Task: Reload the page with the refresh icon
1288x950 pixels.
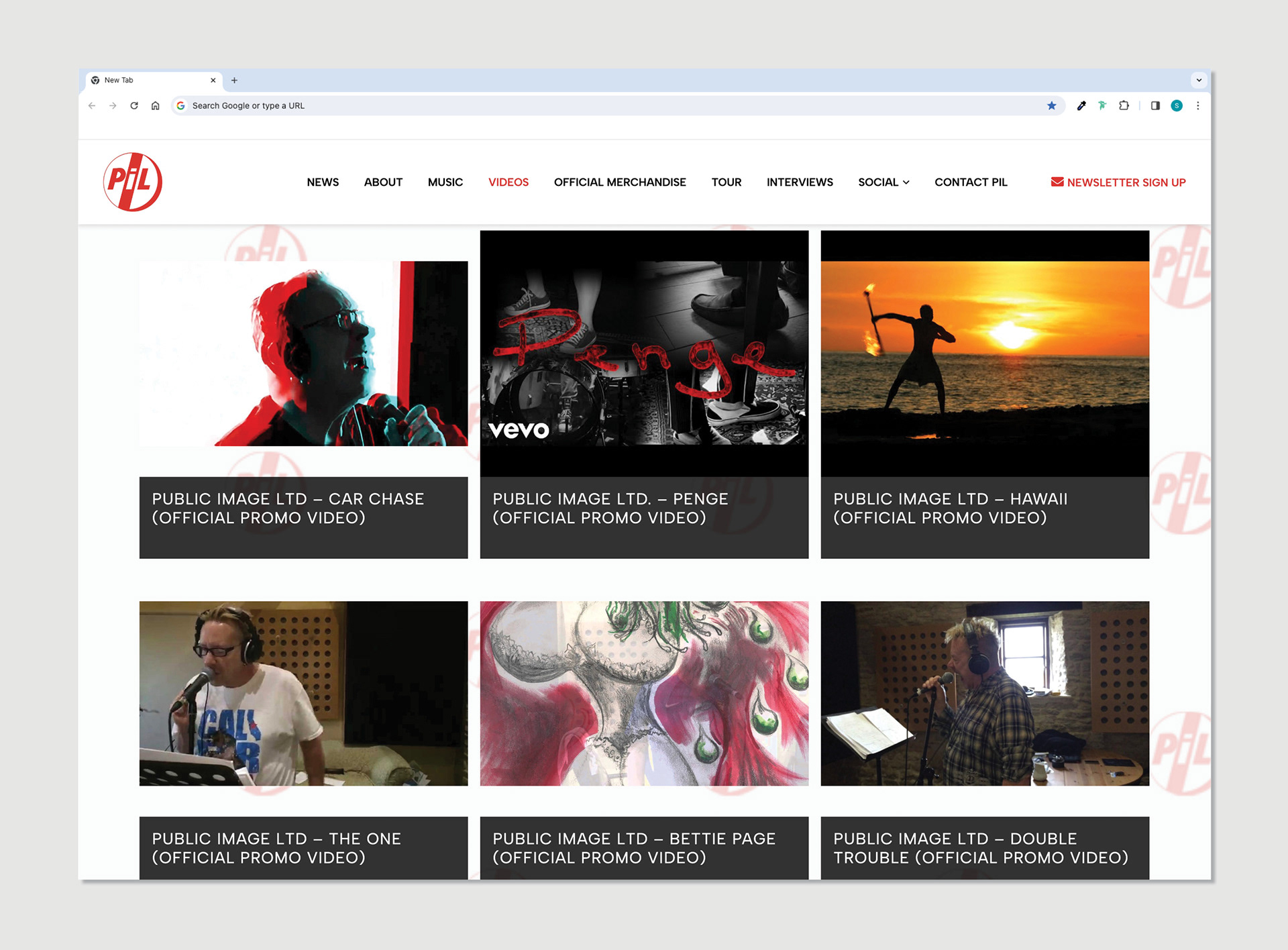Action: [134, 106]
